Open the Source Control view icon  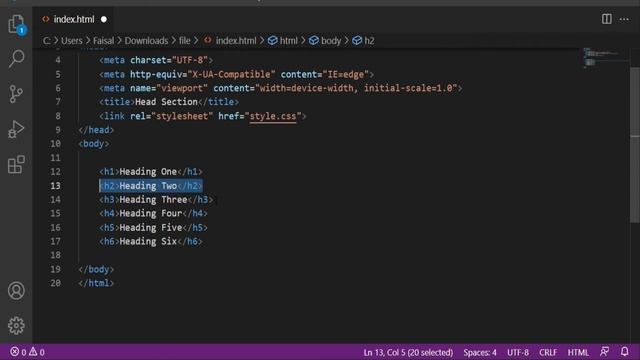[x=16, y=94]
